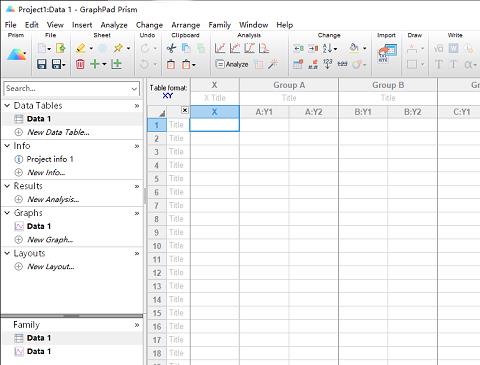Add a new sheet with green plus icon
Screen dimensions: 480x365
95,64
